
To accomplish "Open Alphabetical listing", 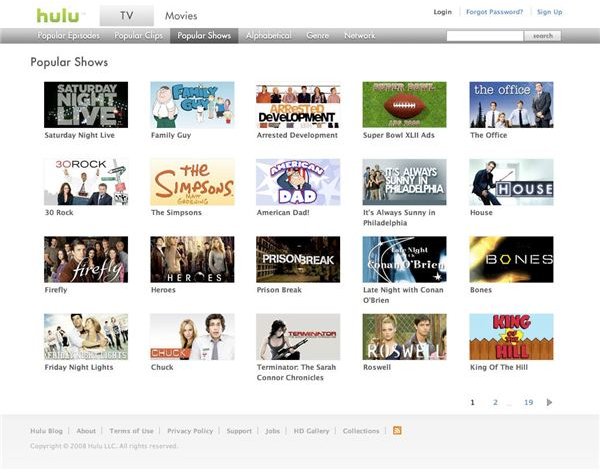I will coord(269,36).
